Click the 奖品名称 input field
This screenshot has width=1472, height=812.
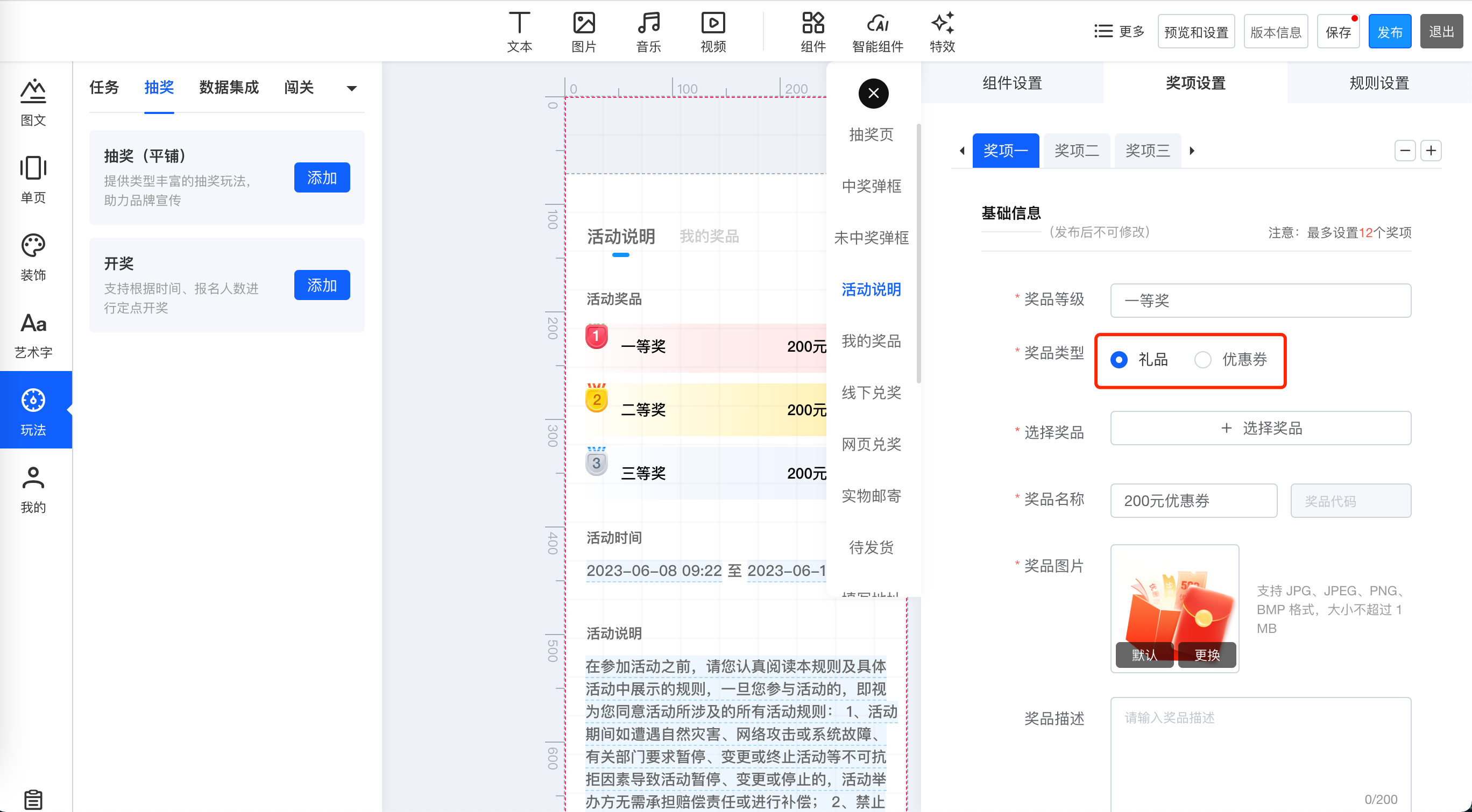pyautogui.click(x=1193, y=501)
